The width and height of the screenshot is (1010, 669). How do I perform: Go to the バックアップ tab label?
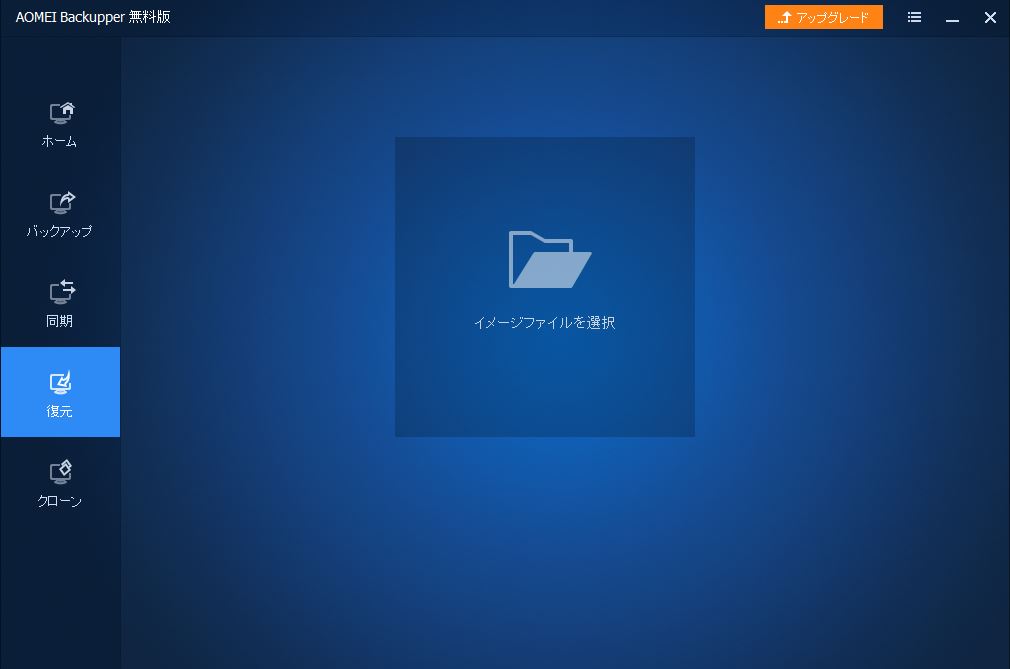pos(59,232)
